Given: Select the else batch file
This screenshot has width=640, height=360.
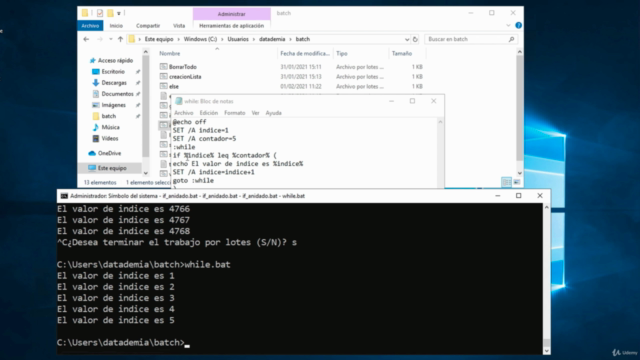Looking at the screenshot, I should point(174,87).
